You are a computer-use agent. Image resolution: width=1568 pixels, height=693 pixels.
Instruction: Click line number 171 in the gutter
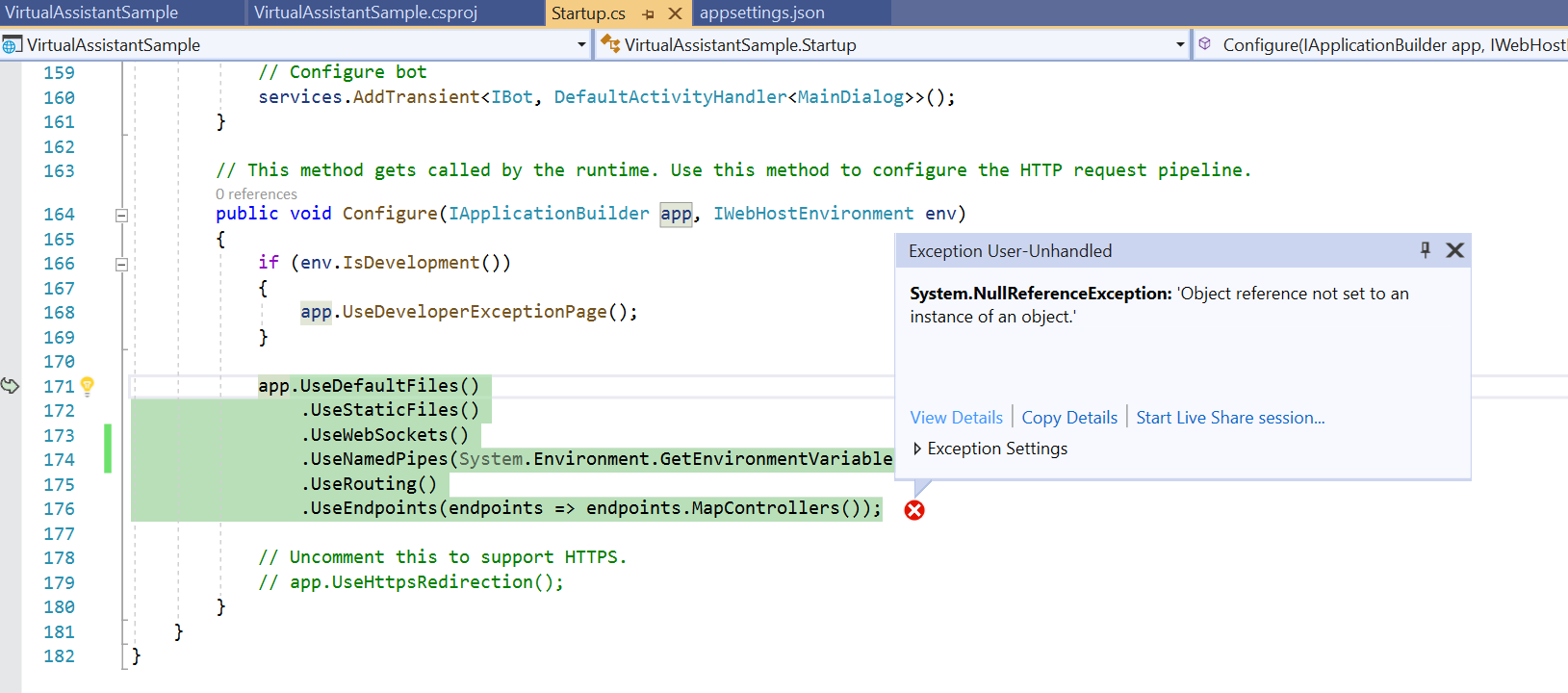[59, 386]
